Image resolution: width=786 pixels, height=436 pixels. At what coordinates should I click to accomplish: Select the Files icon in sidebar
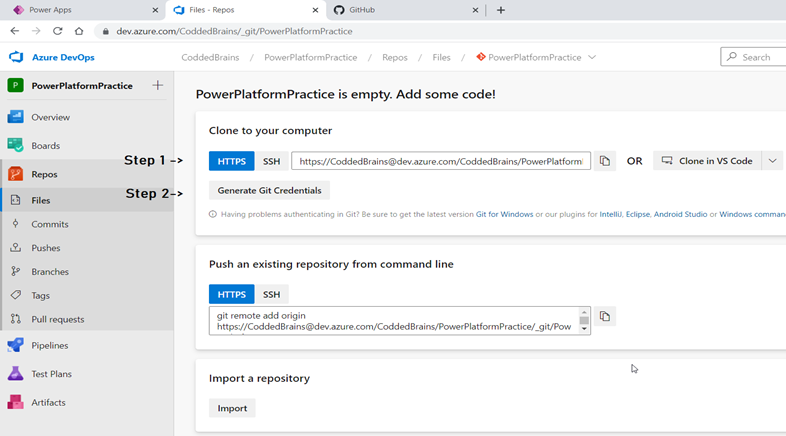pos(16,200)
